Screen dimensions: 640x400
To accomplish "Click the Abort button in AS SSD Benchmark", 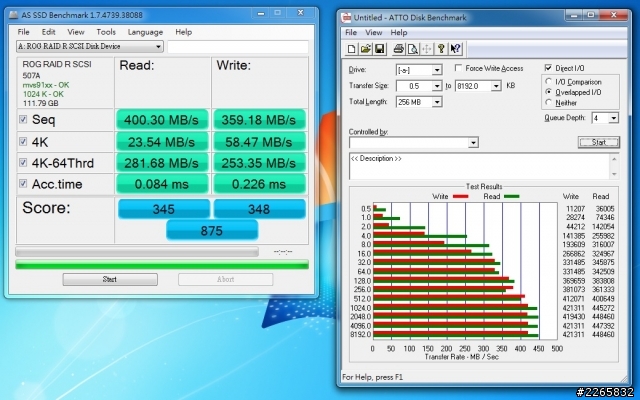I will pyautogui.click(x=225, y=280).
